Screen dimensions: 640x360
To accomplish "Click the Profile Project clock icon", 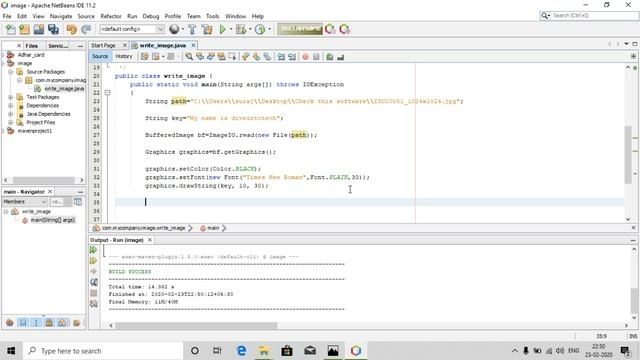I will click(260, 29).
